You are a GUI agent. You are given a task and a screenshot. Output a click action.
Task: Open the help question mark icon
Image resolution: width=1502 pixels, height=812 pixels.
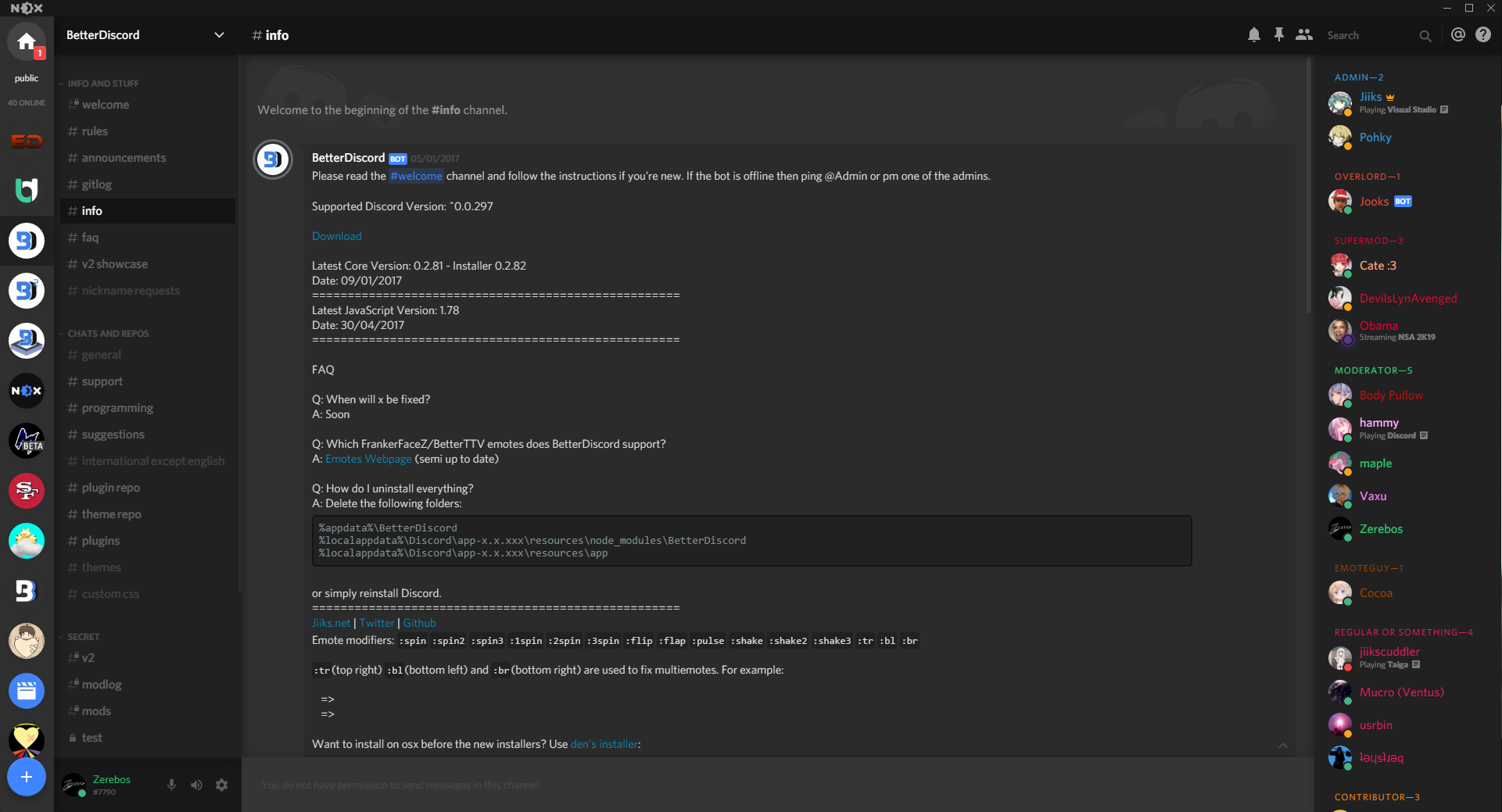(1482, 35)
